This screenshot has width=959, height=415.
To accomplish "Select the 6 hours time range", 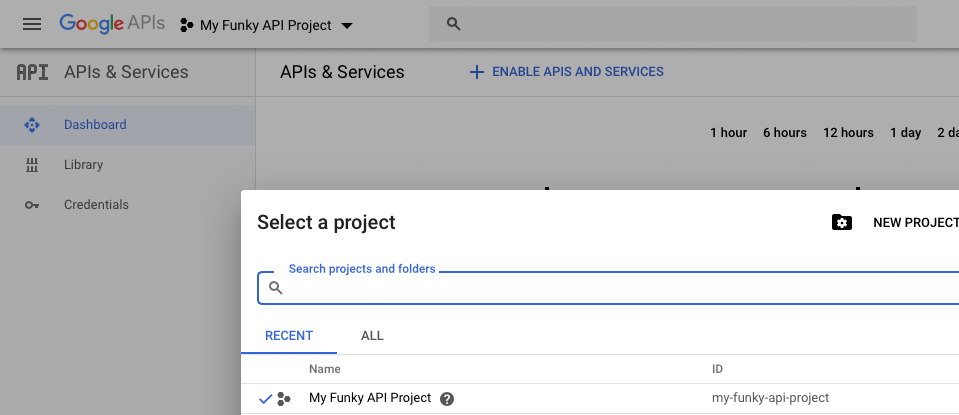I will [785, 133].
